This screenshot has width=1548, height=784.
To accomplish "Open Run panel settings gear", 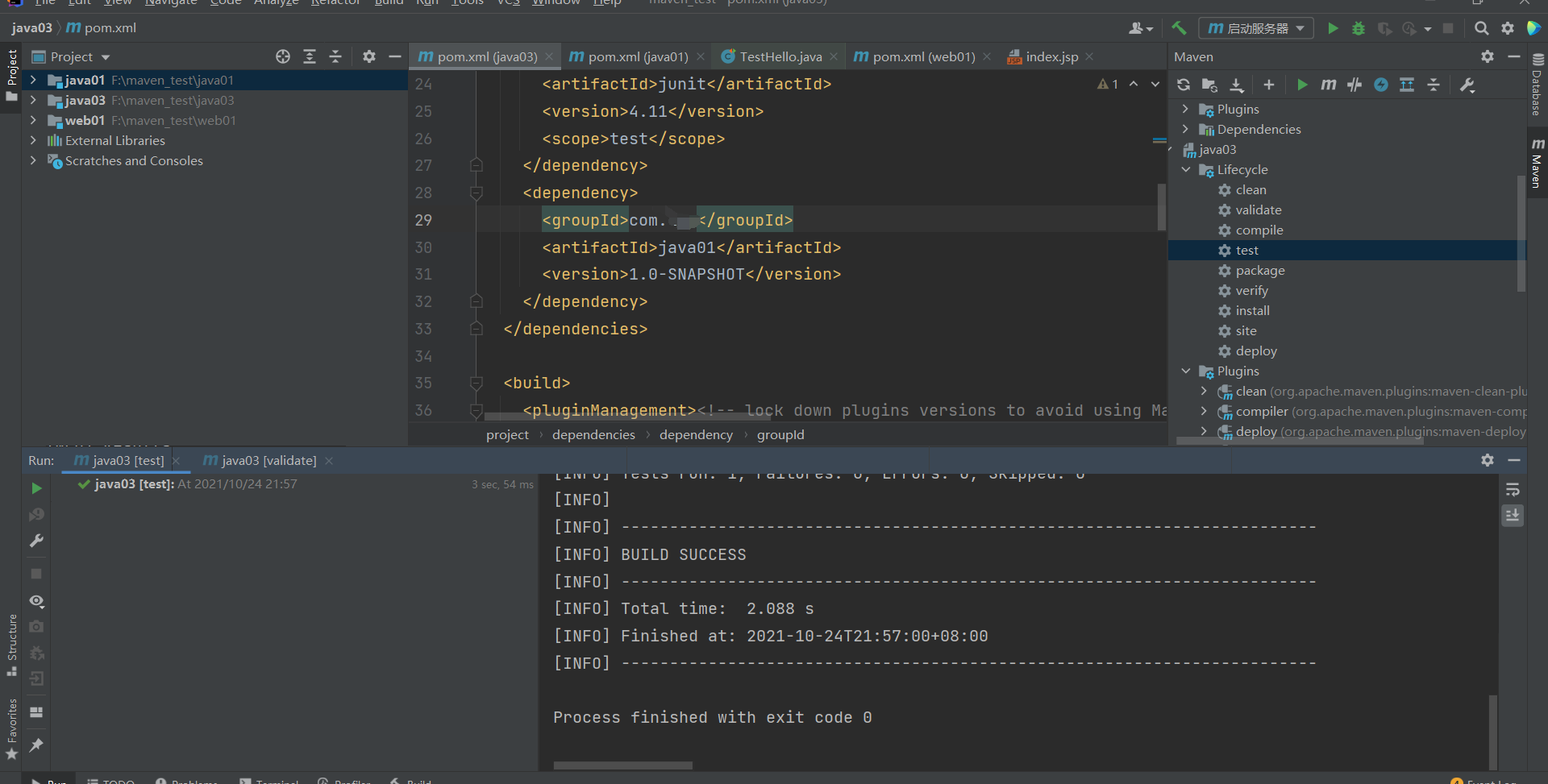I will 1488,460.
